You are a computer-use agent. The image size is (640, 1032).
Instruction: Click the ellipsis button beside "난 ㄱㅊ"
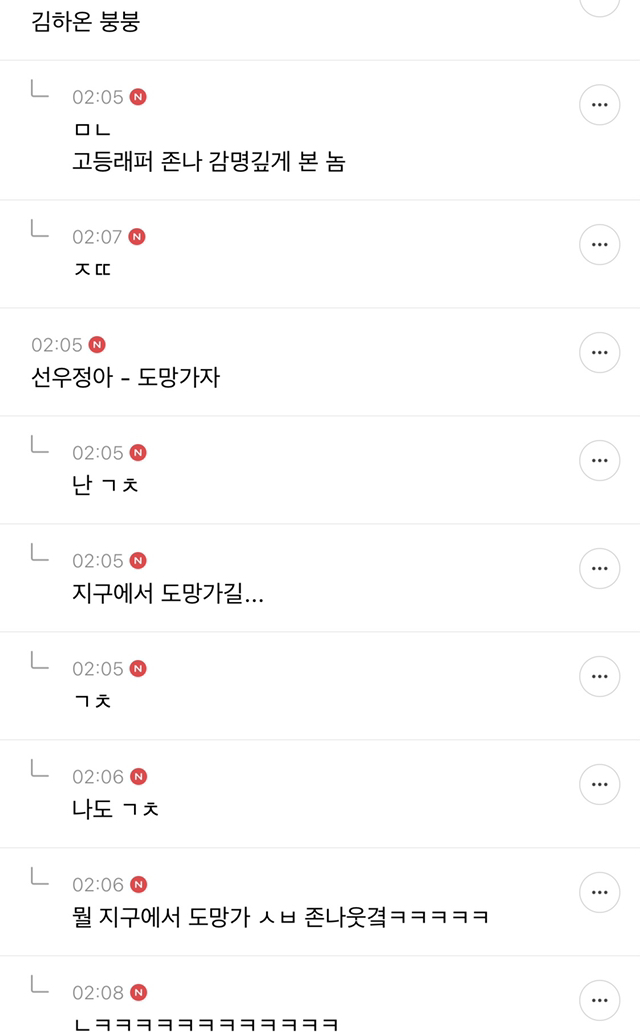(x=599, y=460)
